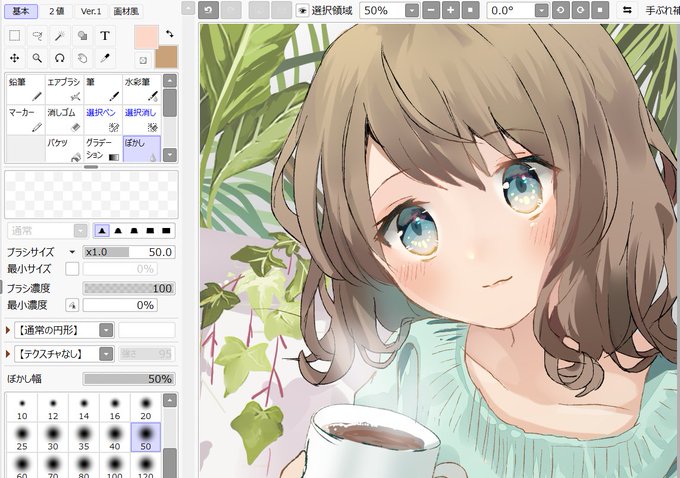The width and height of the screenshot is (680, 478).
Task: Switch to the 画材風 tab
Action: (x=126, y=11)
